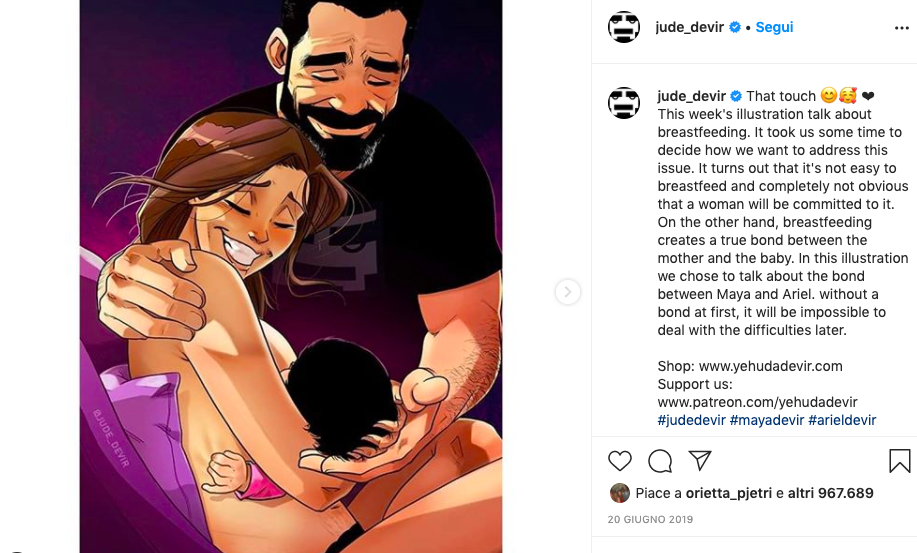Go to next image arrow
Screen dimensions: 917x553
[567, 292]
